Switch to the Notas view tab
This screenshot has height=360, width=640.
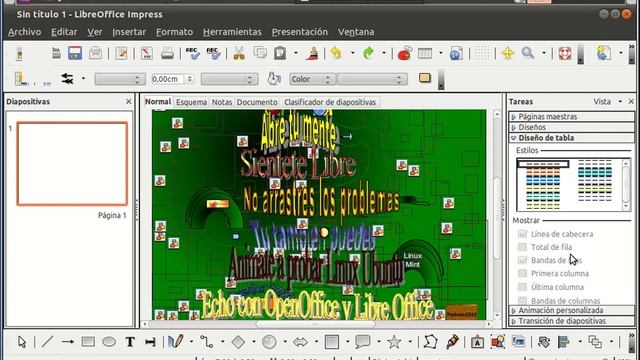click(222, 102)
